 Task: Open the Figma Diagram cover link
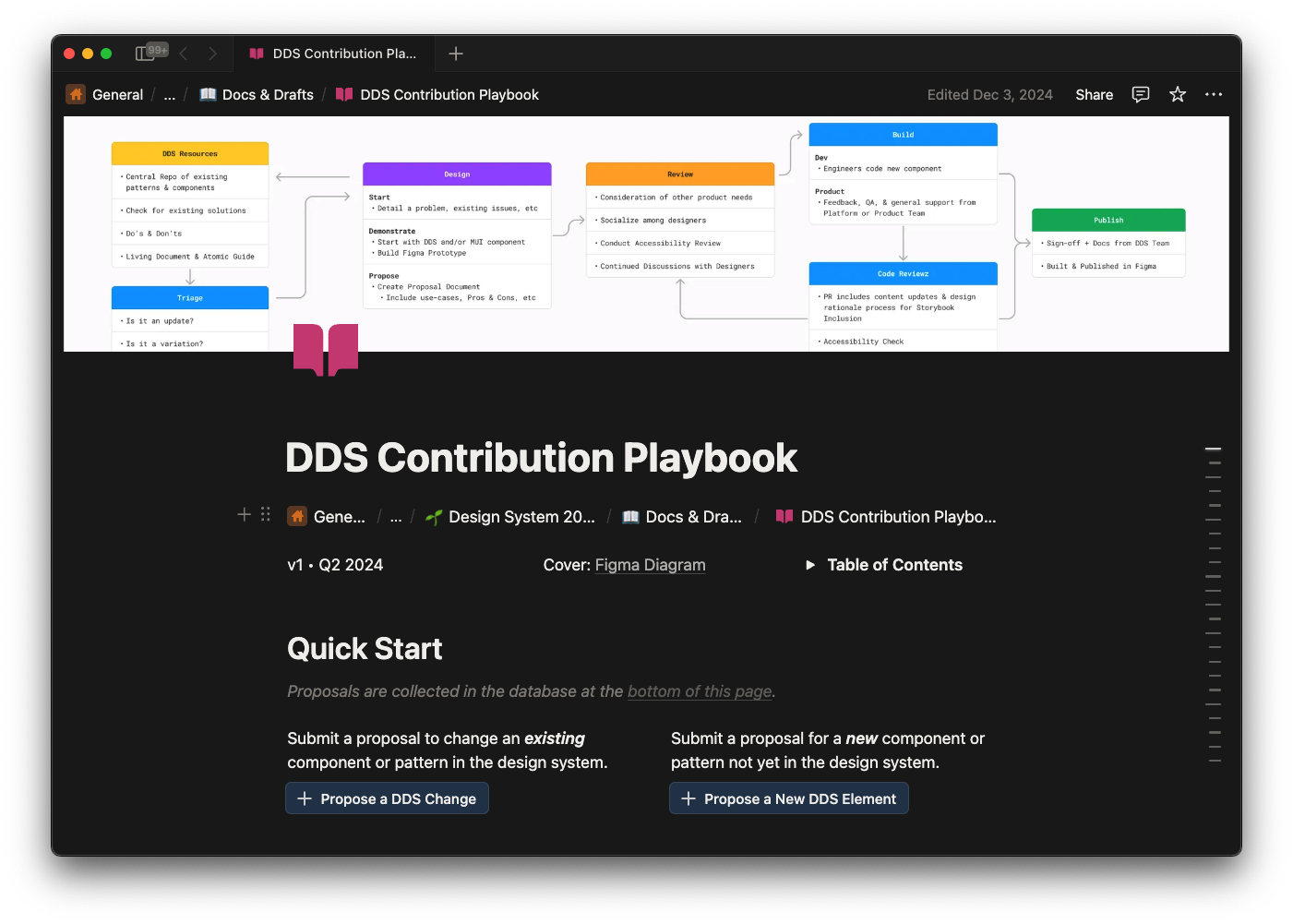click(x=650, y=565)
